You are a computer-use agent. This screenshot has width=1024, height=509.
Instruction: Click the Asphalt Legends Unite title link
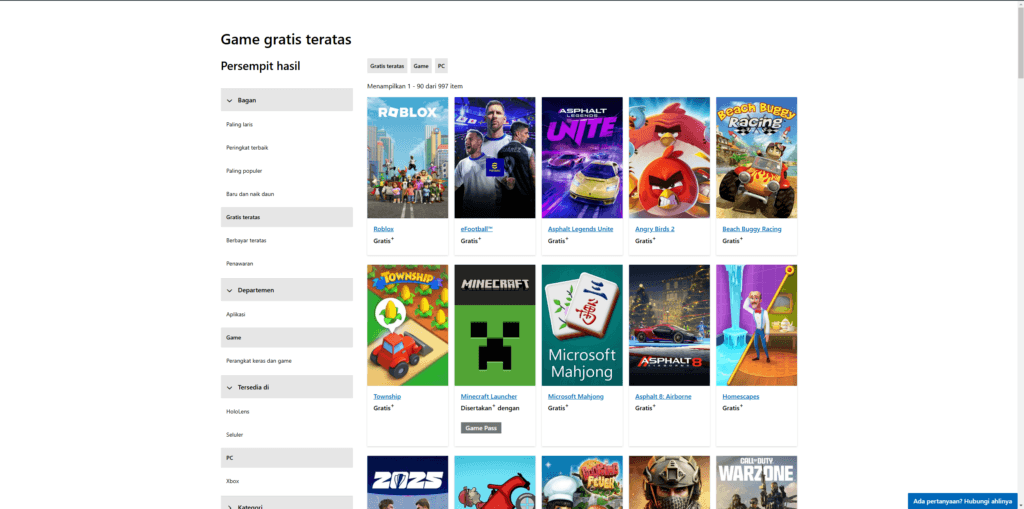pos(581,229)
